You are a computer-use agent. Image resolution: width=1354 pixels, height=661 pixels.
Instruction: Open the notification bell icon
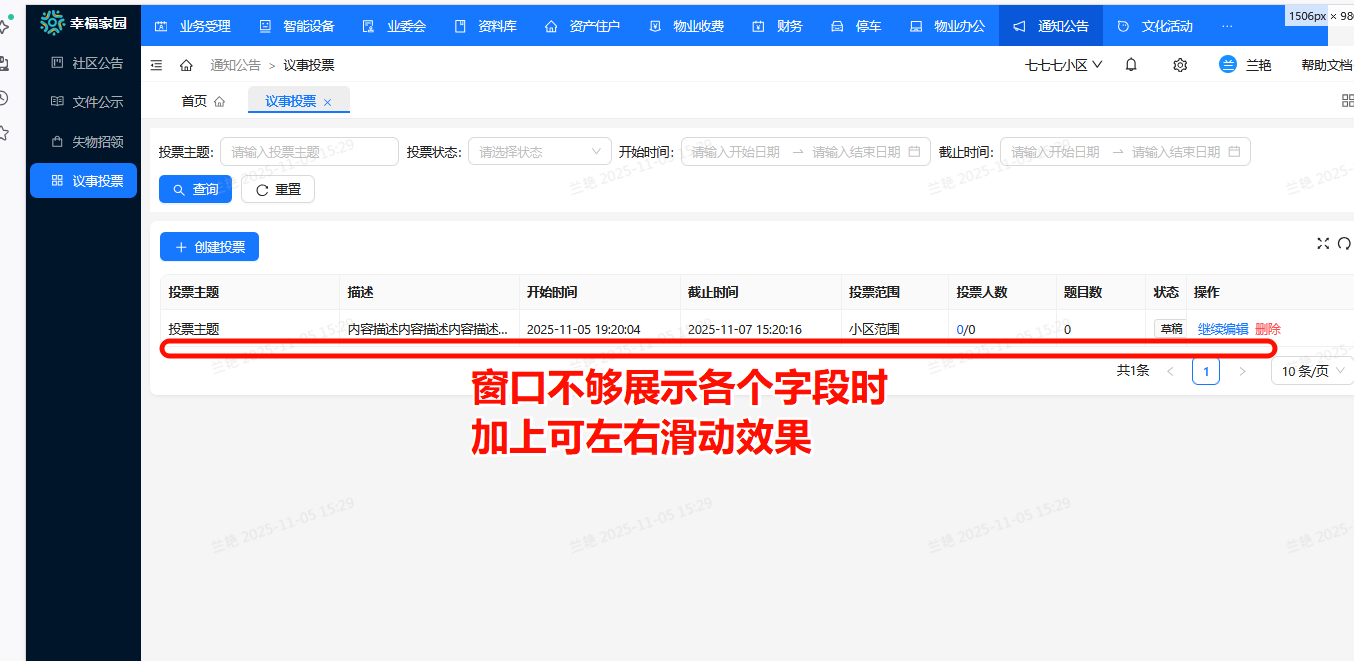click(1130, 64)
